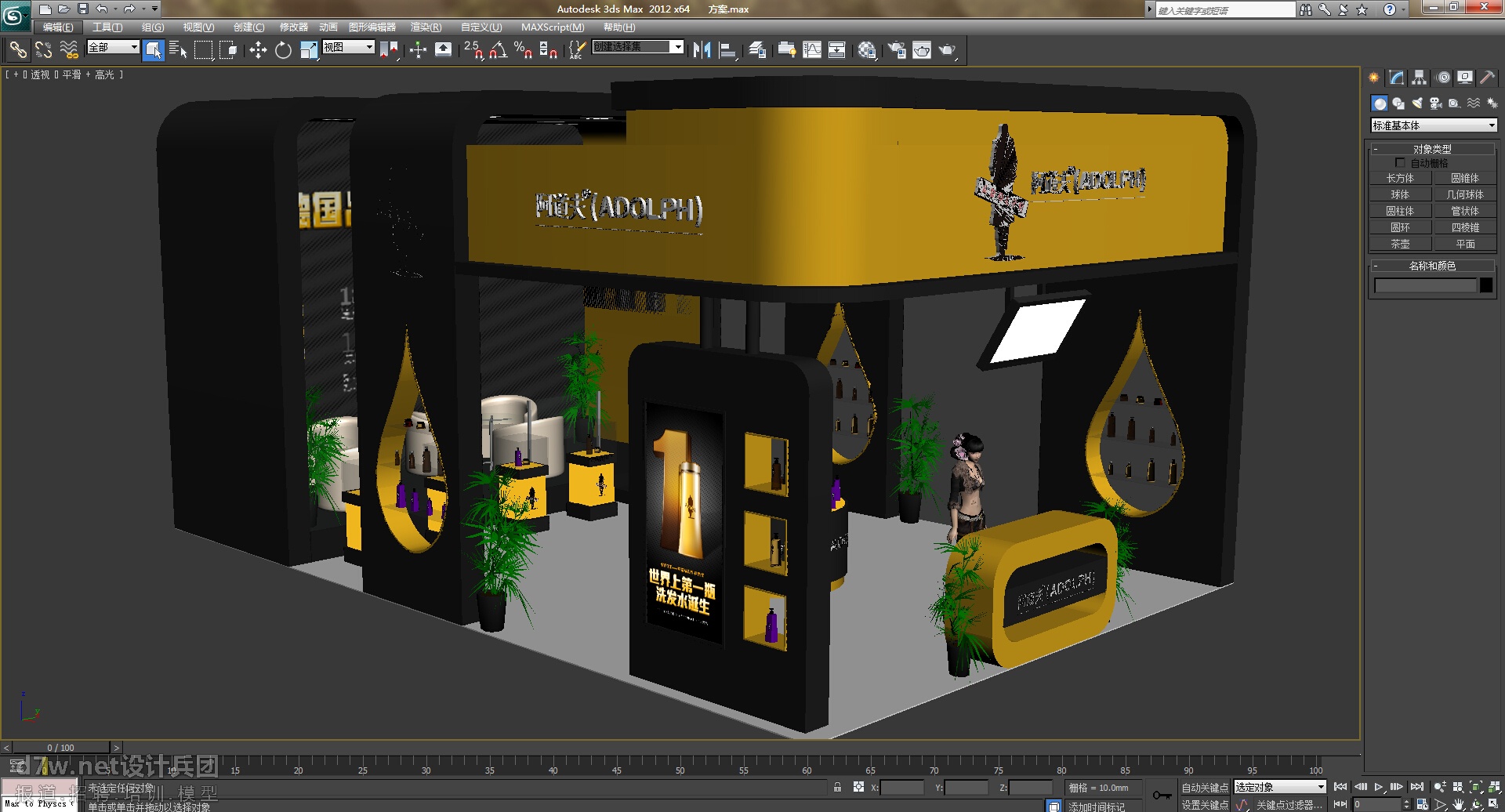Open the selection filter 全部 dropdown

pyautogui.click(x=113, y=47)
